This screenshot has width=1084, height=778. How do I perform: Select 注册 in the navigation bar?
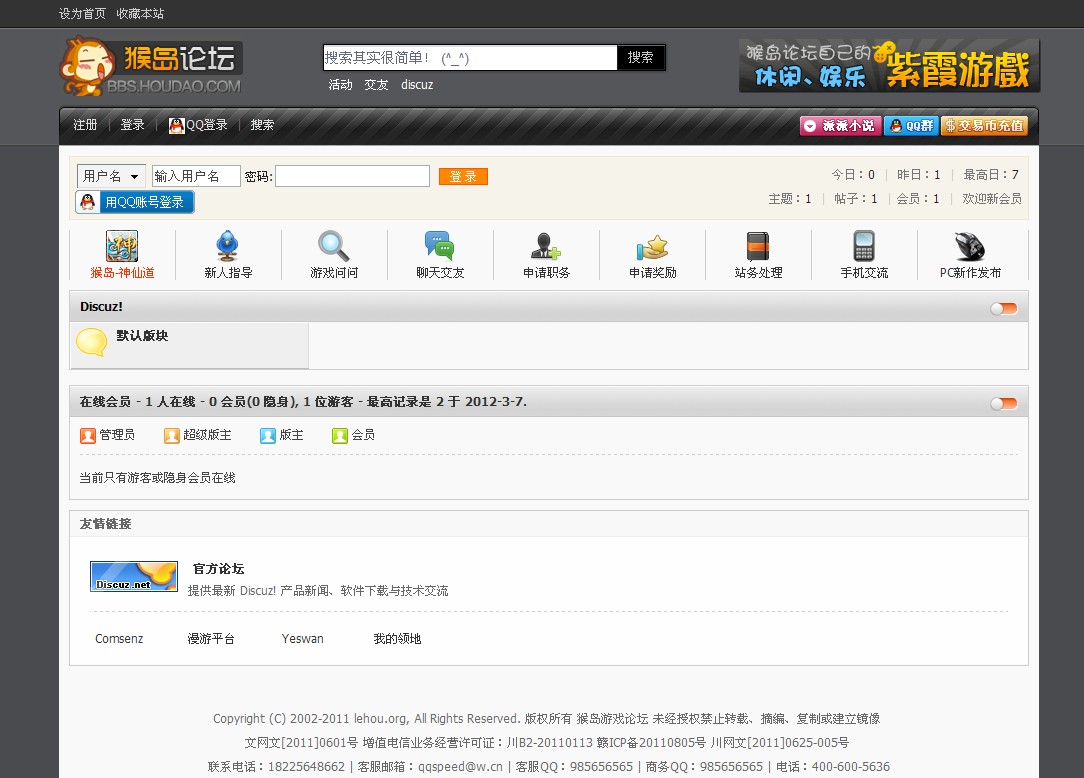click(86, 125)
